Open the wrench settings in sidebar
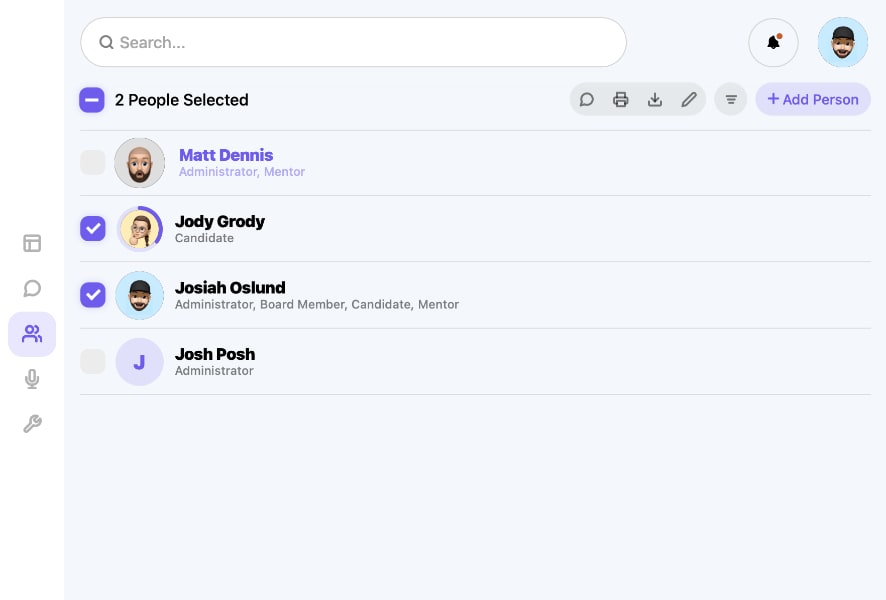886x600 pixels. click(32, 424)
